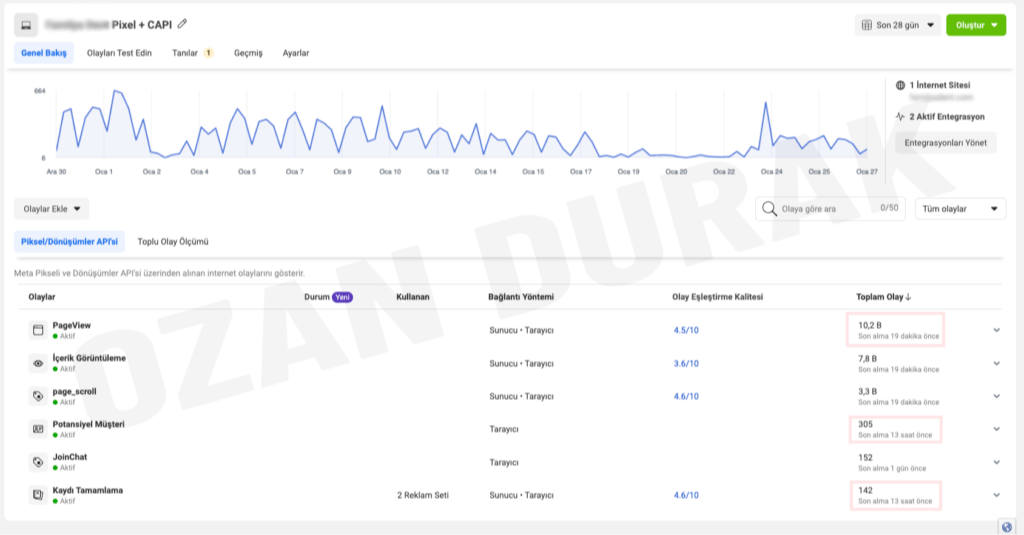
Task: Click the 1 İnternet Sitesi label
Action: 940,85
